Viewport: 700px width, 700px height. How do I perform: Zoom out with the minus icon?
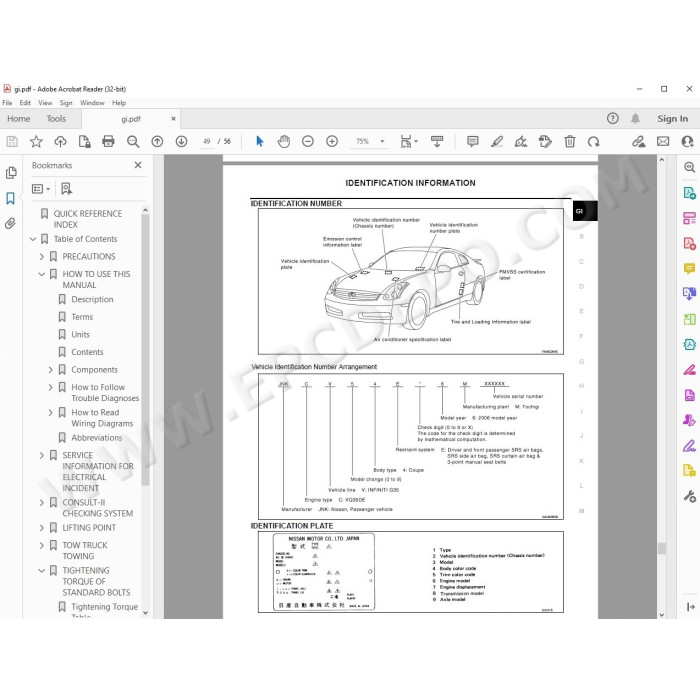(308, 142)
